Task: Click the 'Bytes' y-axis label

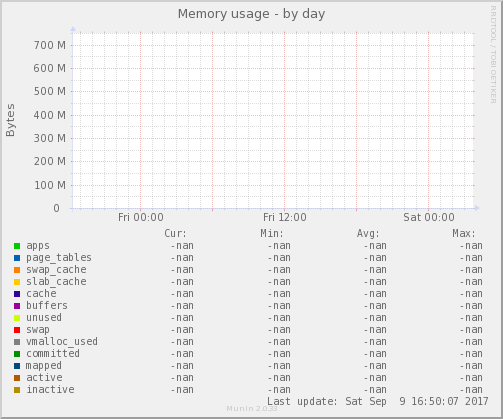Action: [10, 120]
